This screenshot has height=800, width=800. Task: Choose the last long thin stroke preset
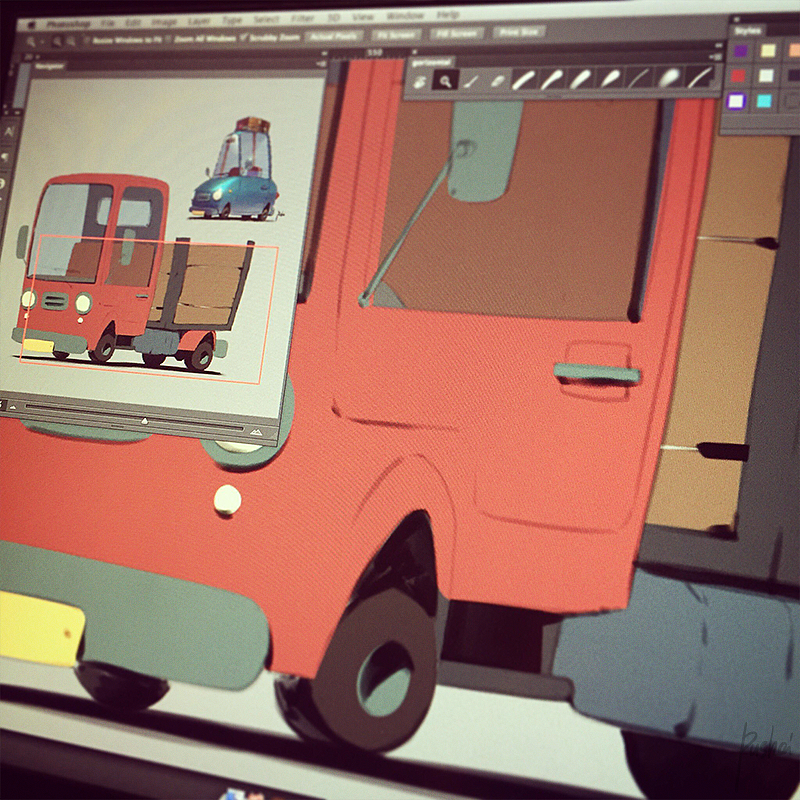click(x=700, y=76)
